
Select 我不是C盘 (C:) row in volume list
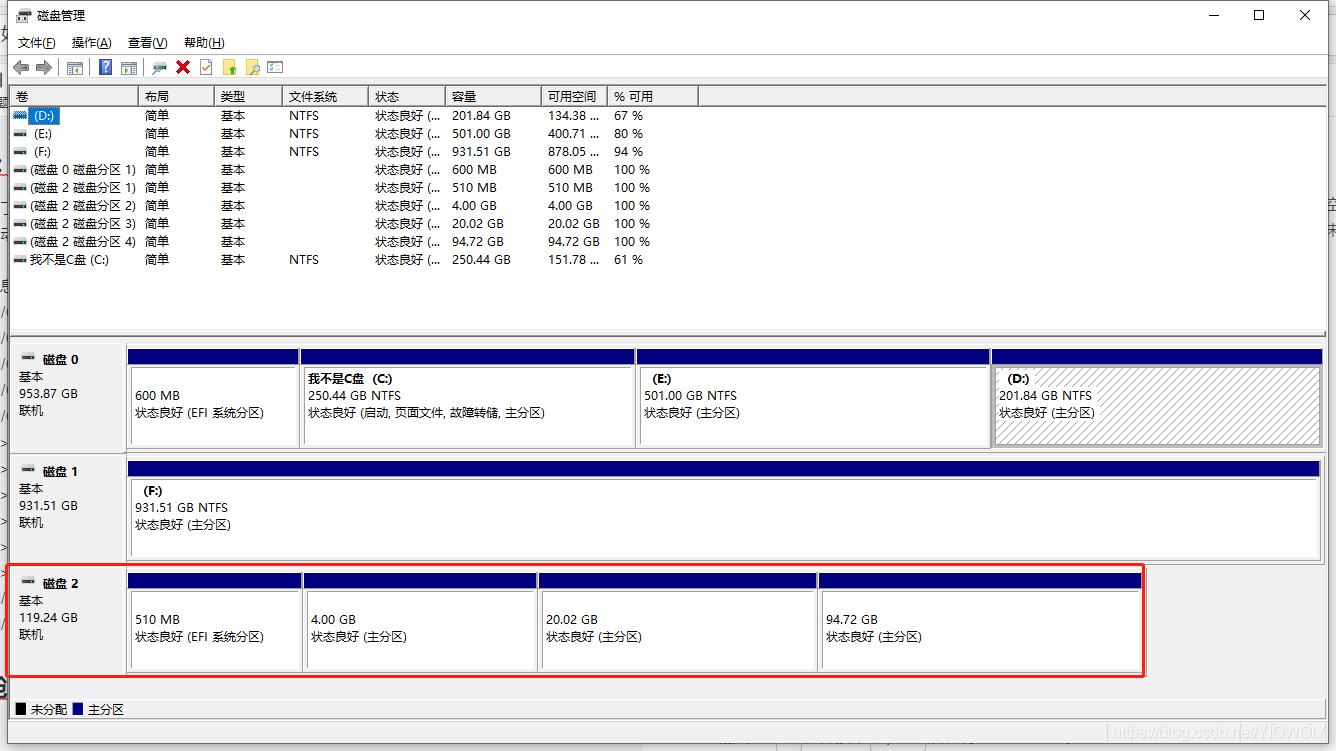68,260
